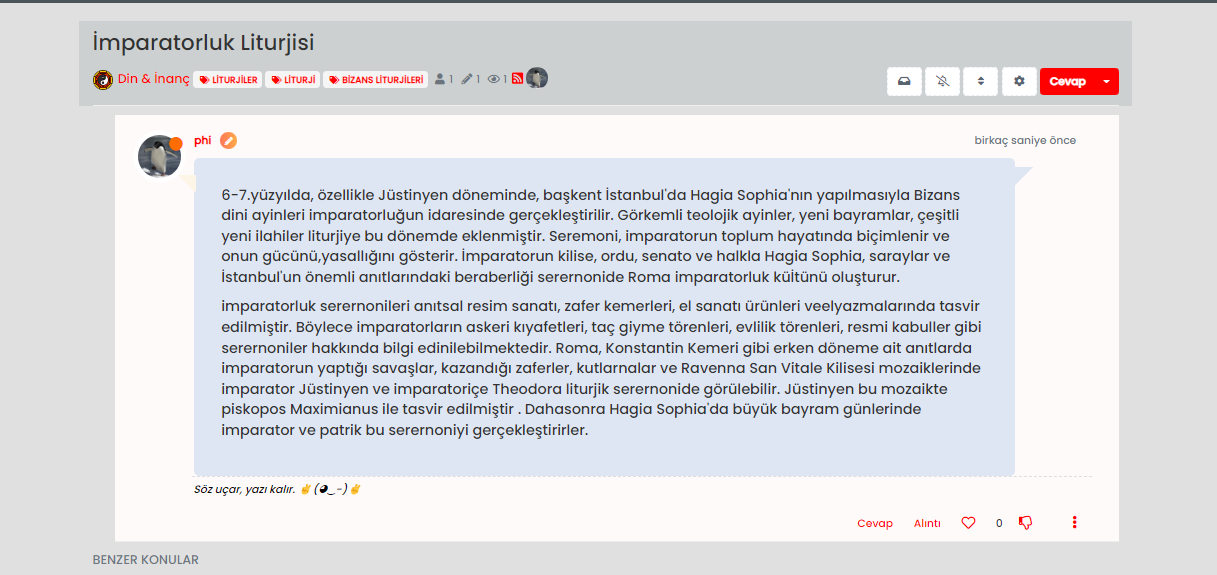Image resolution: width=1217 pixels, height=575 pixels.
Task: Downvote the post with thumbs-down icon
Action: 1025,523
